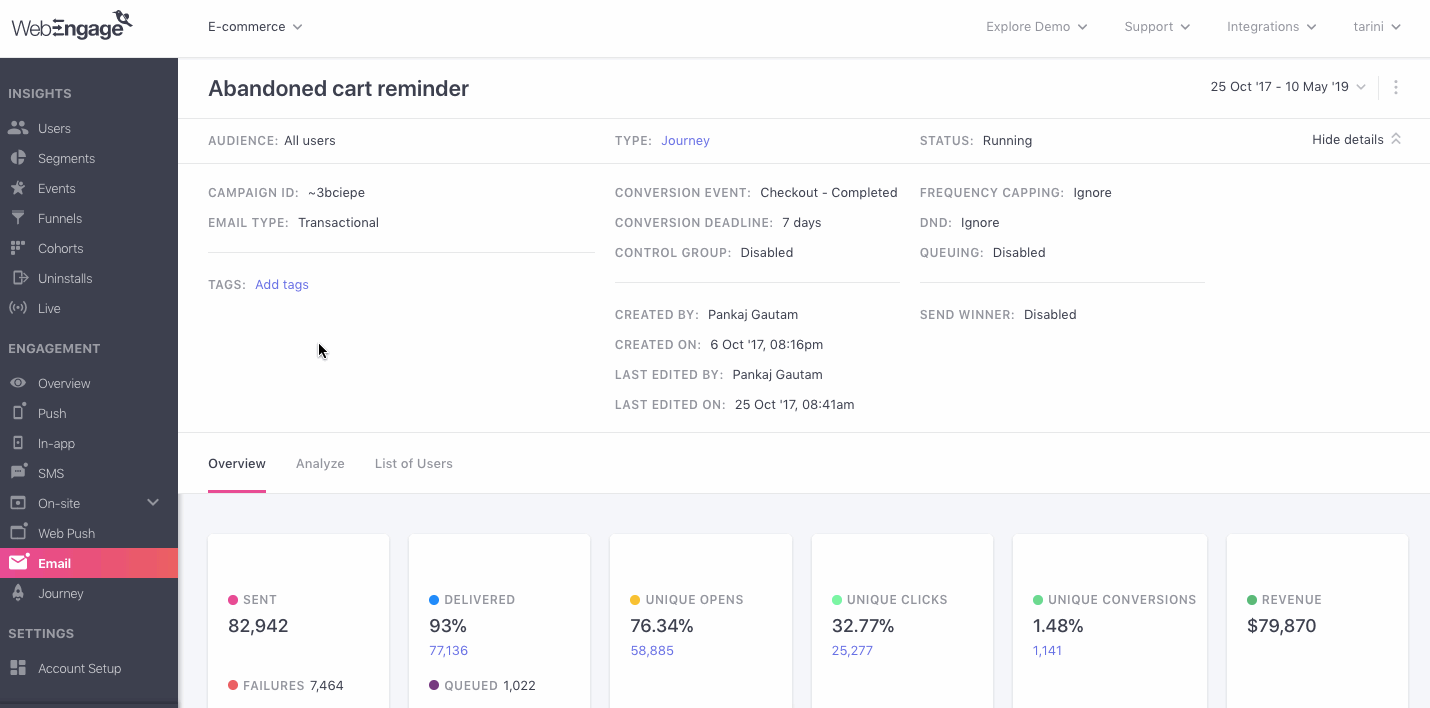Click the Segments pie icon
Image resolution: width=1430 pixels, height=708 pixels.
point(18,158)
